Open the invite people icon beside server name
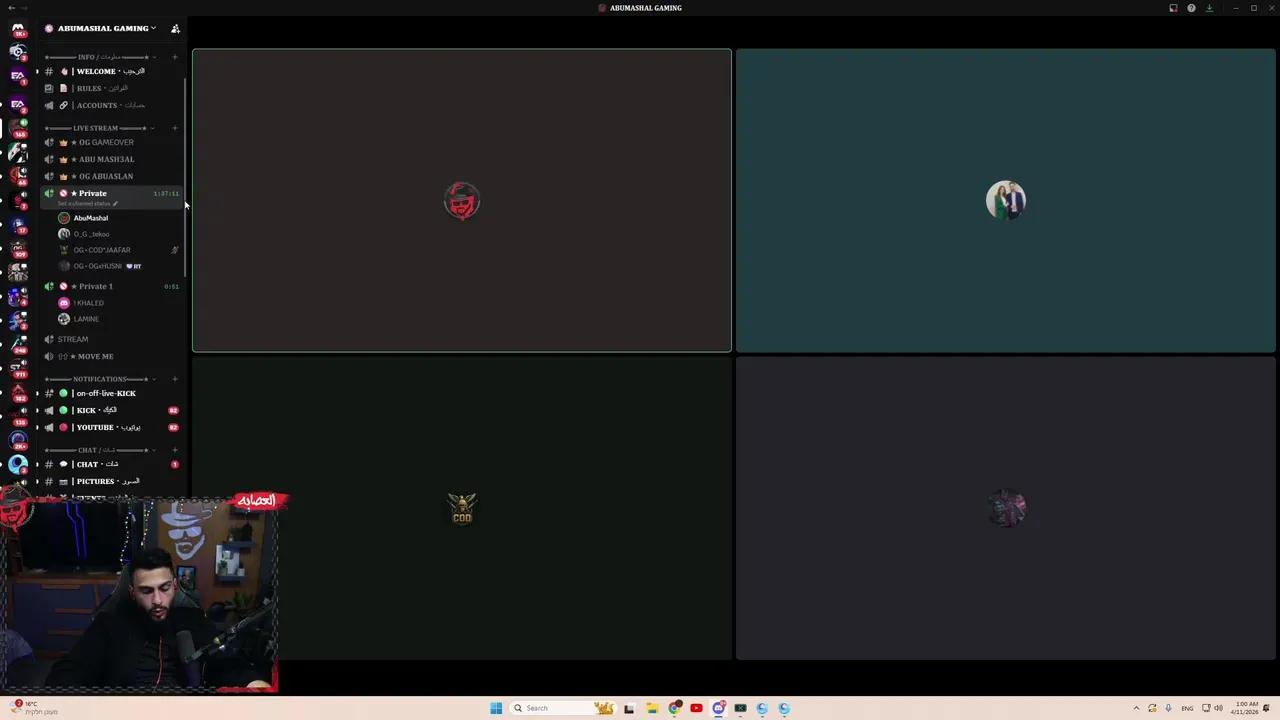Image resolution: width=1280 pixels, height=720 pixels. [175, 28]
